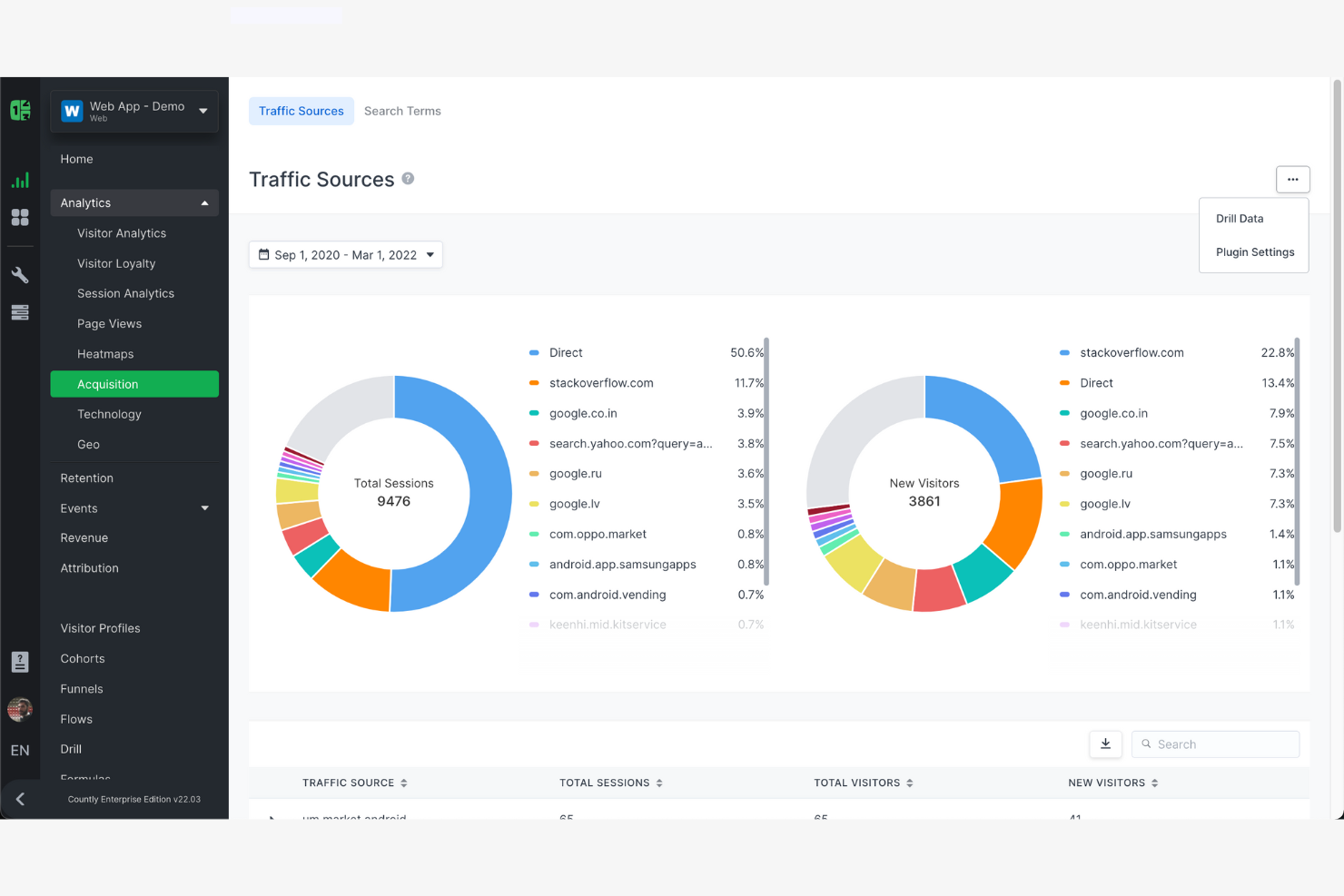Collapse the sidebar using the bottom chevron
Screen dimensions: 1344x896
(x=20, y=798)
